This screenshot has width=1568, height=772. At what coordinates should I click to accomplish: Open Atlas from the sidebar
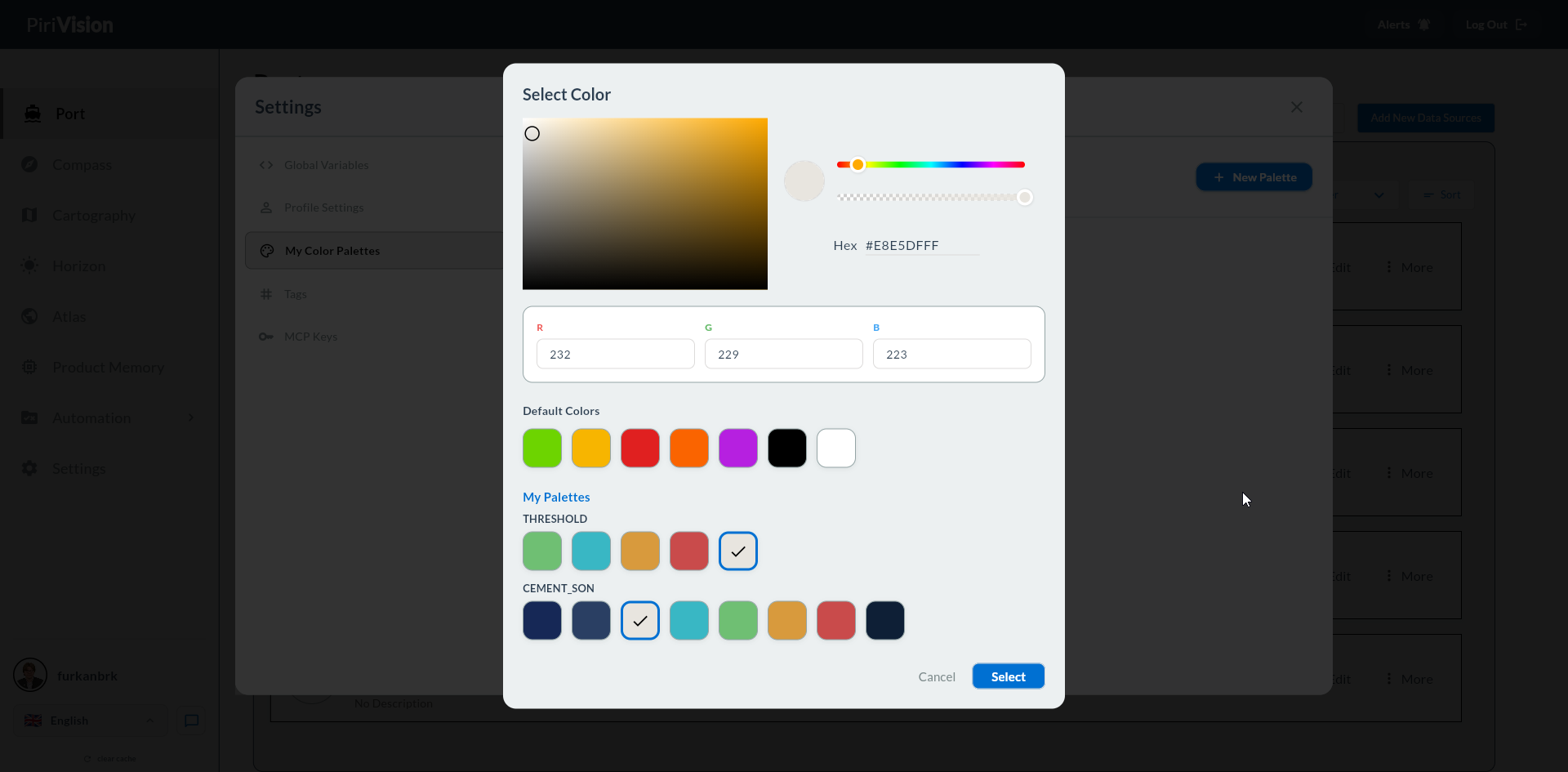point(69,316)
